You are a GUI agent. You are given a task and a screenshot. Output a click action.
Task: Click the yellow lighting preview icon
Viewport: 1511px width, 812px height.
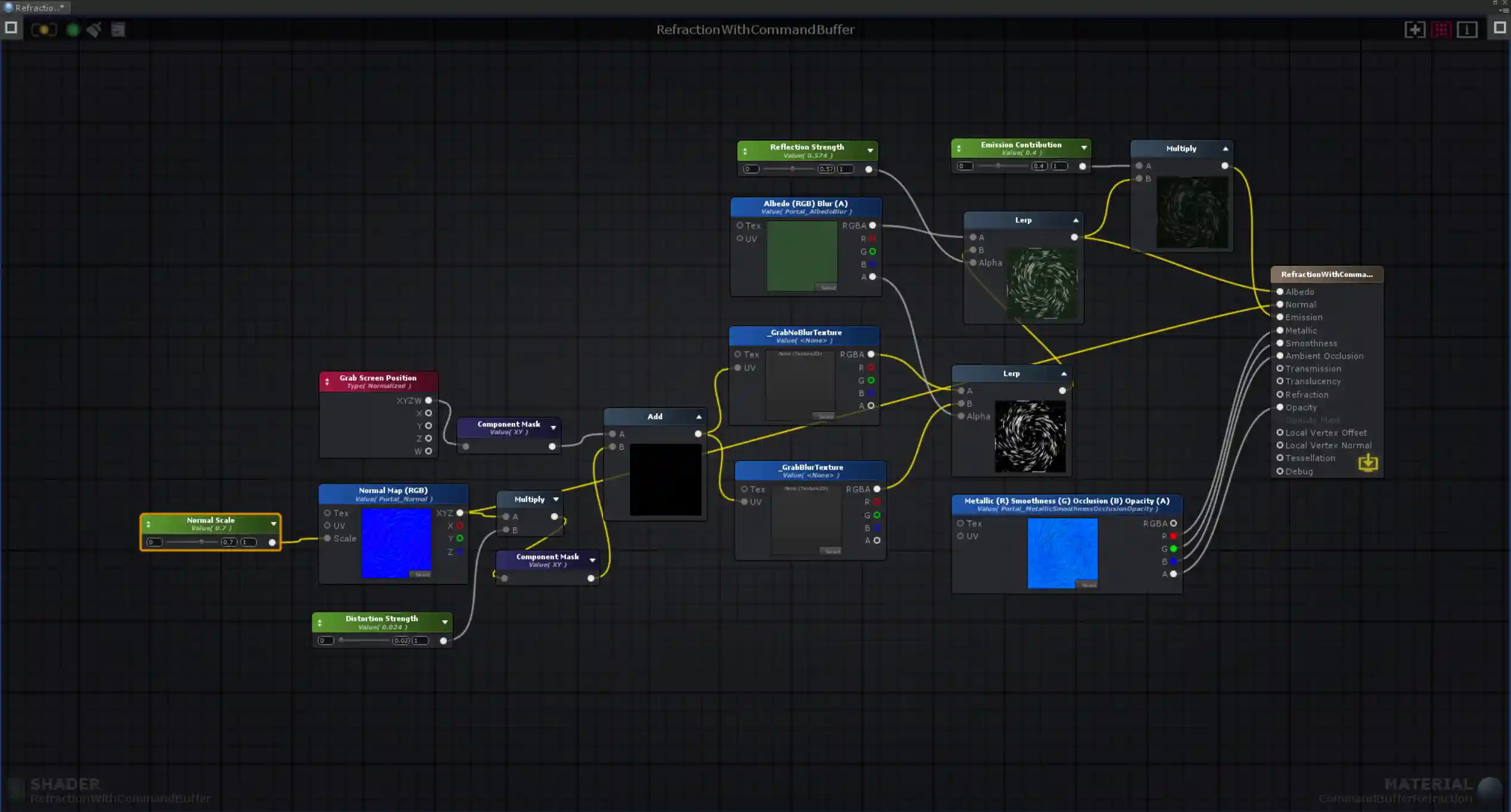click(45, 29)
